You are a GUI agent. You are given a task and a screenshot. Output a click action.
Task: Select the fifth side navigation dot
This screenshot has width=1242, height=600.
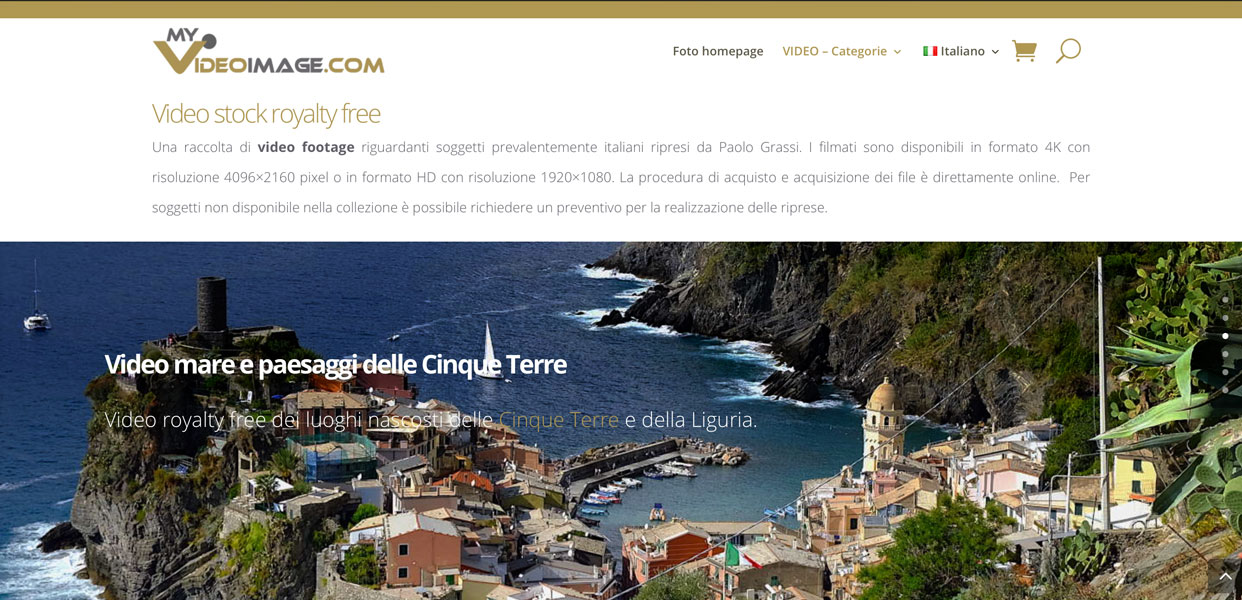(x=1225, y=372)
